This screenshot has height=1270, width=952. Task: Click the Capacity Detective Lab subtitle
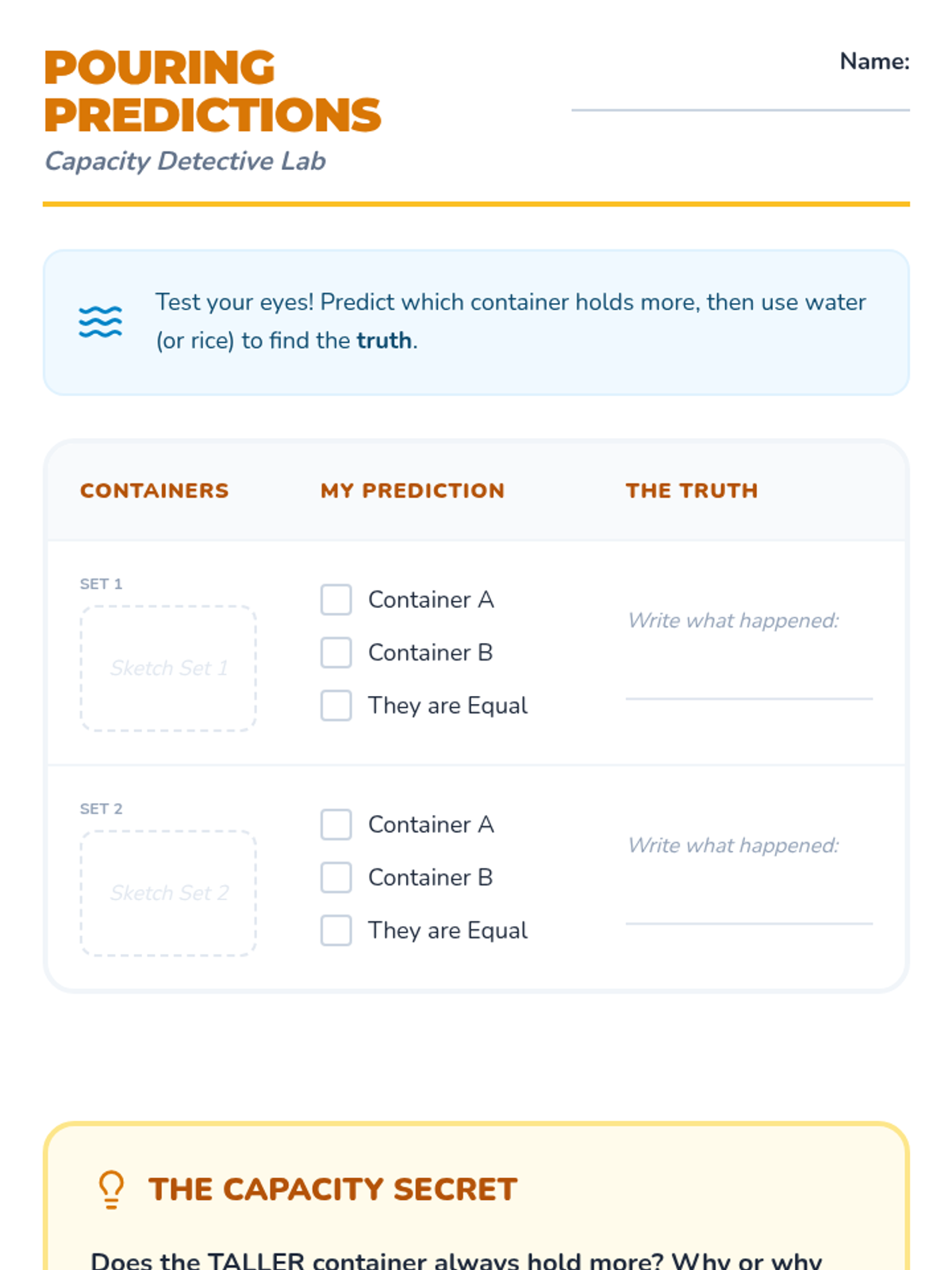coord(185,161)
